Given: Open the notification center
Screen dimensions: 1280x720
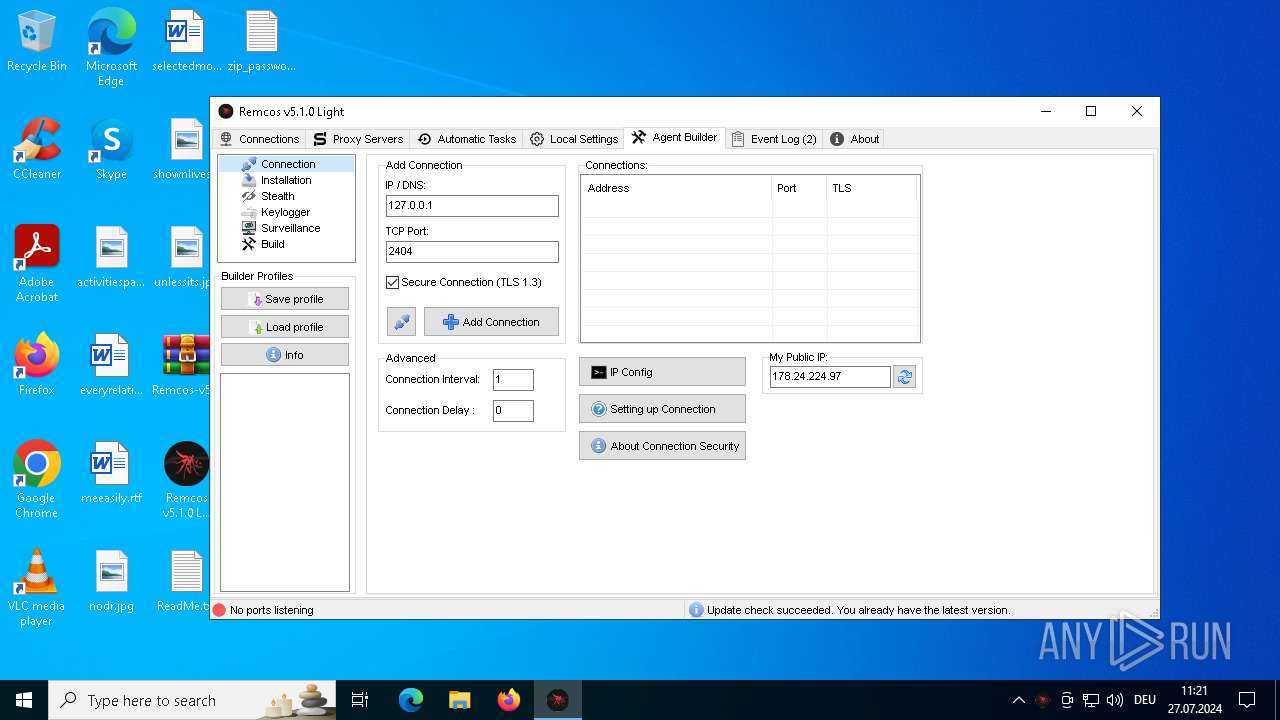Looking at the screenshot, I should 1247,700.
